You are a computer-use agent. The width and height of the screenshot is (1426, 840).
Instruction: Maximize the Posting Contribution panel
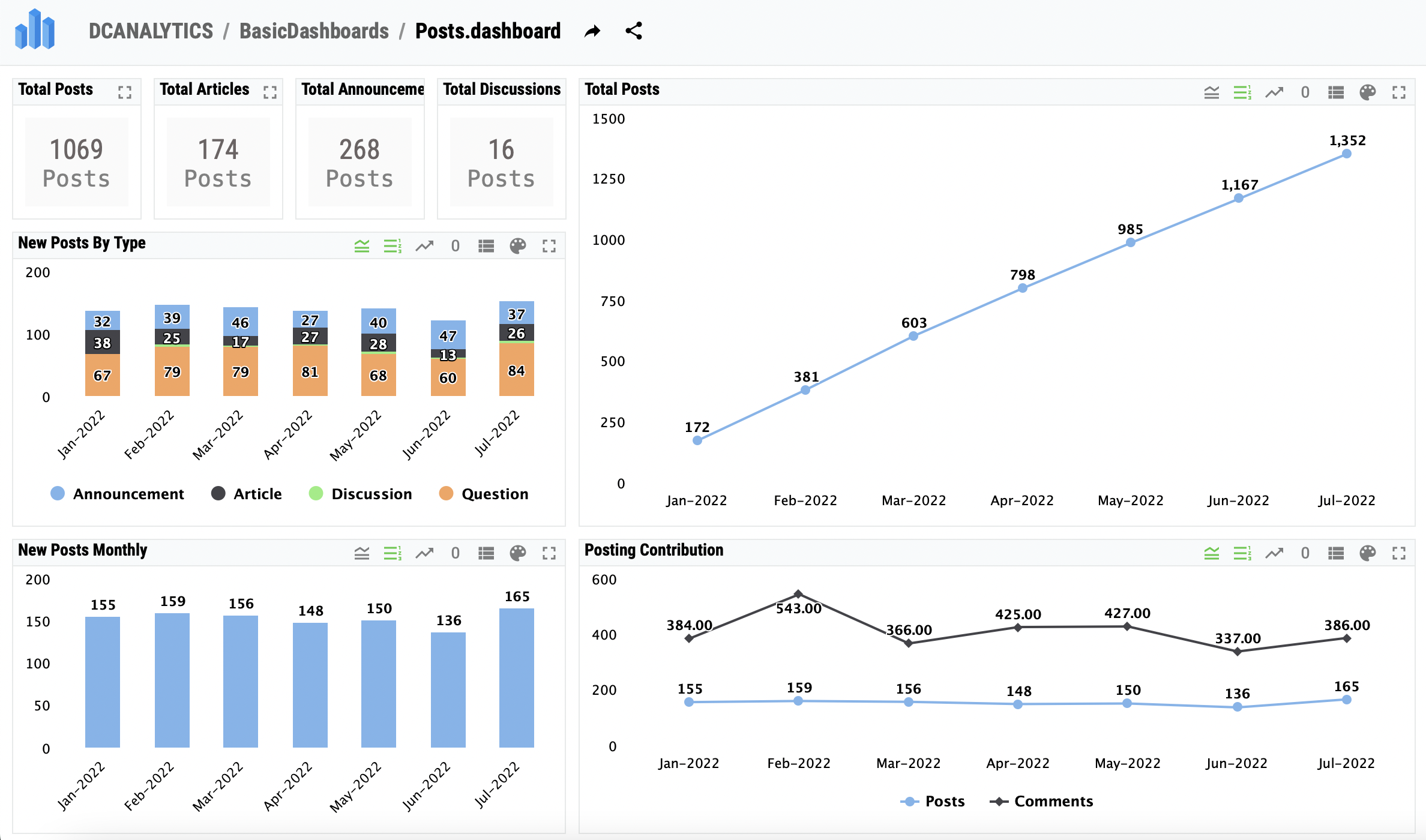coord(1399,553)
